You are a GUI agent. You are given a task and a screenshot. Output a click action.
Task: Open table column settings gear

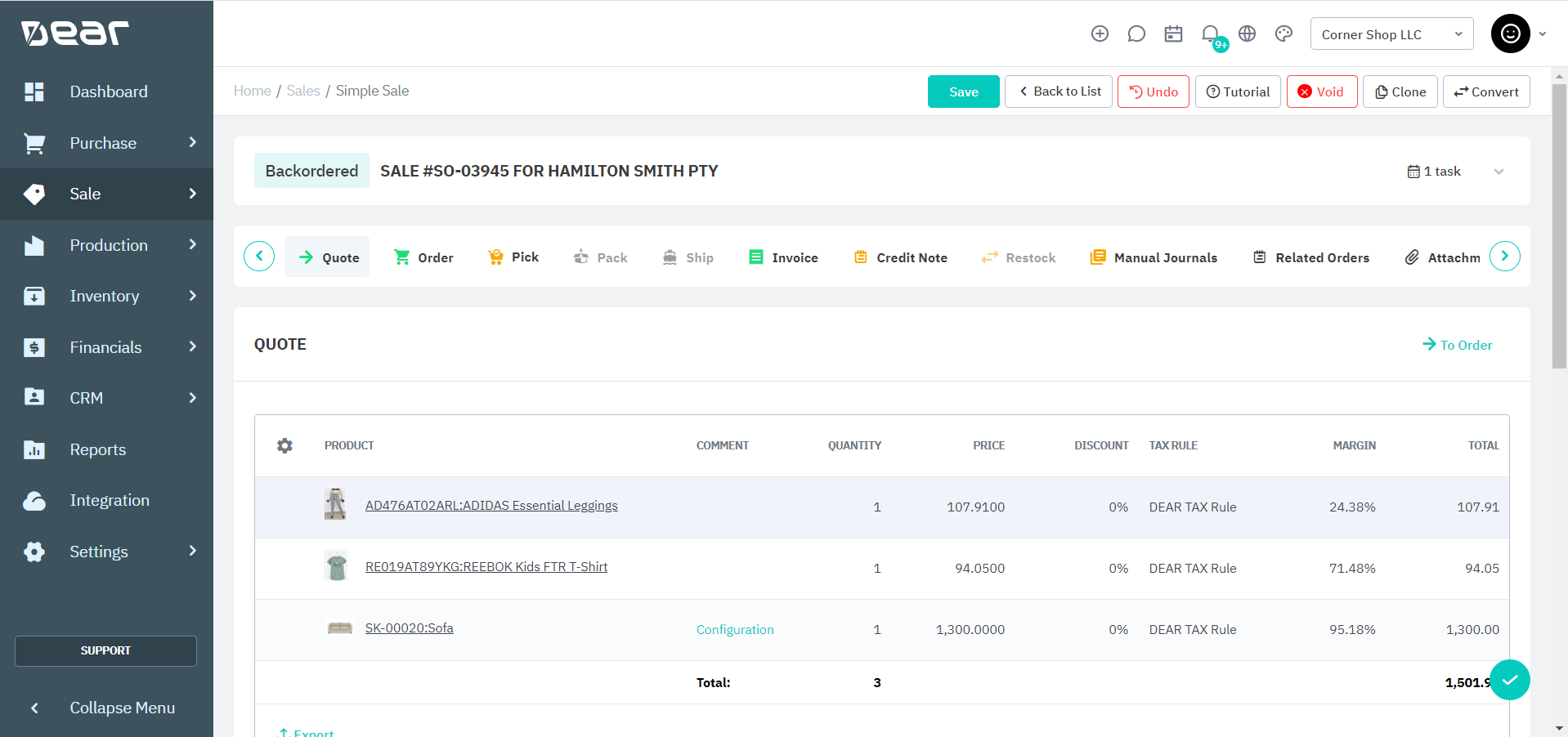point(284,445)
